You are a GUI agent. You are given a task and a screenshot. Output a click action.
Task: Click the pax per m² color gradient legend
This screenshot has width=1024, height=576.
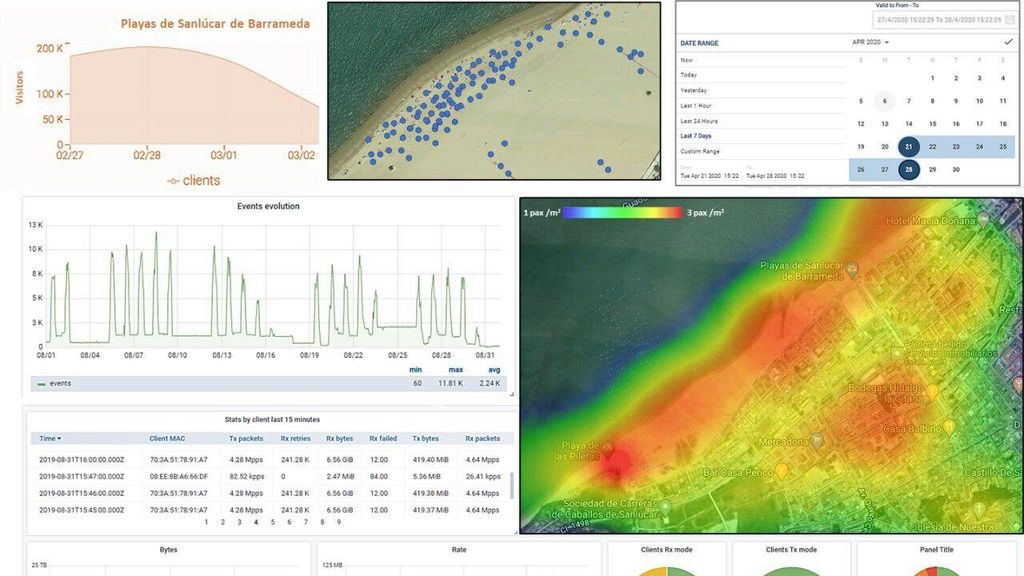623,212
